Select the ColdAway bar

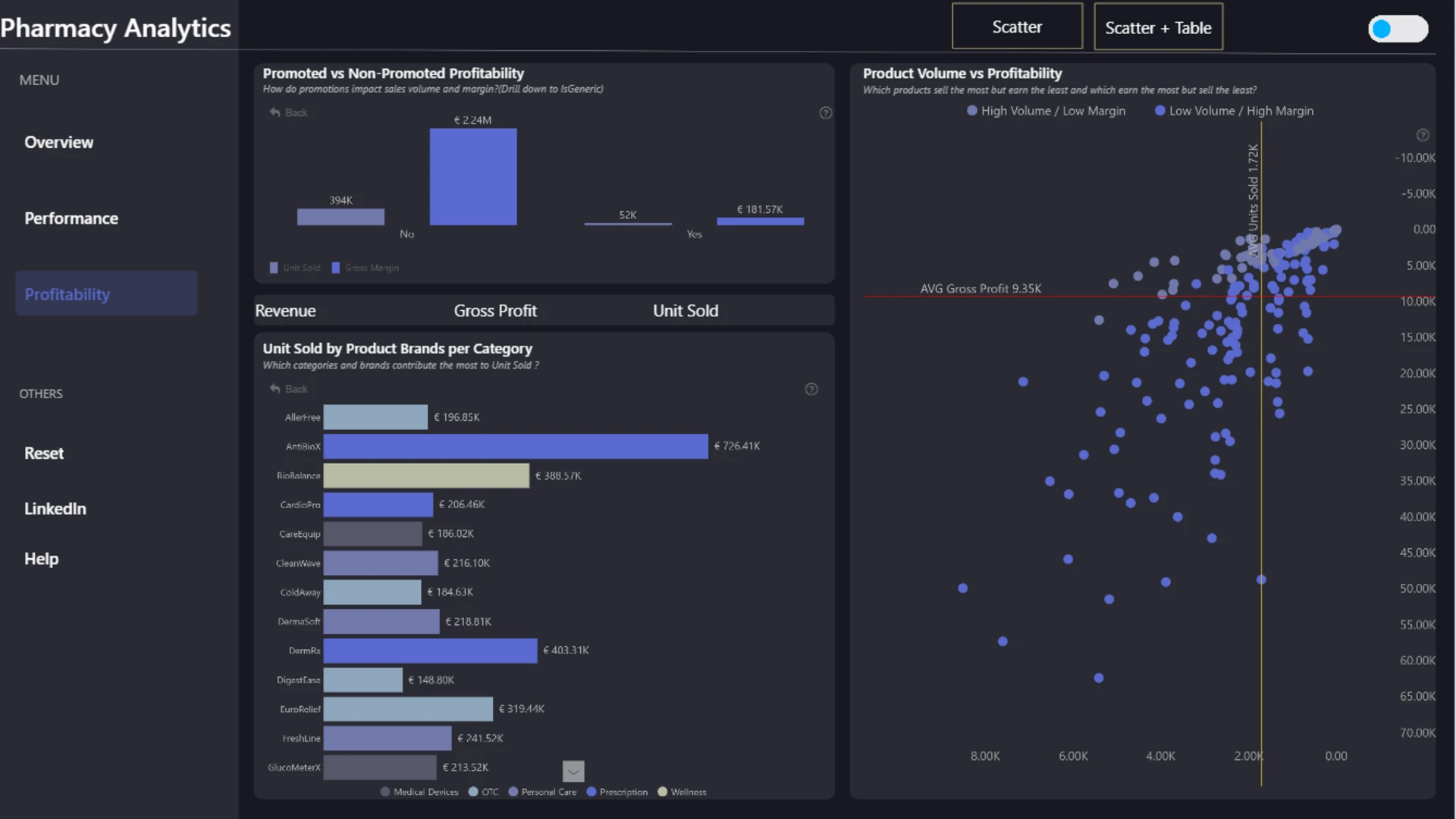pyautogui.click(x=372, y=592)
